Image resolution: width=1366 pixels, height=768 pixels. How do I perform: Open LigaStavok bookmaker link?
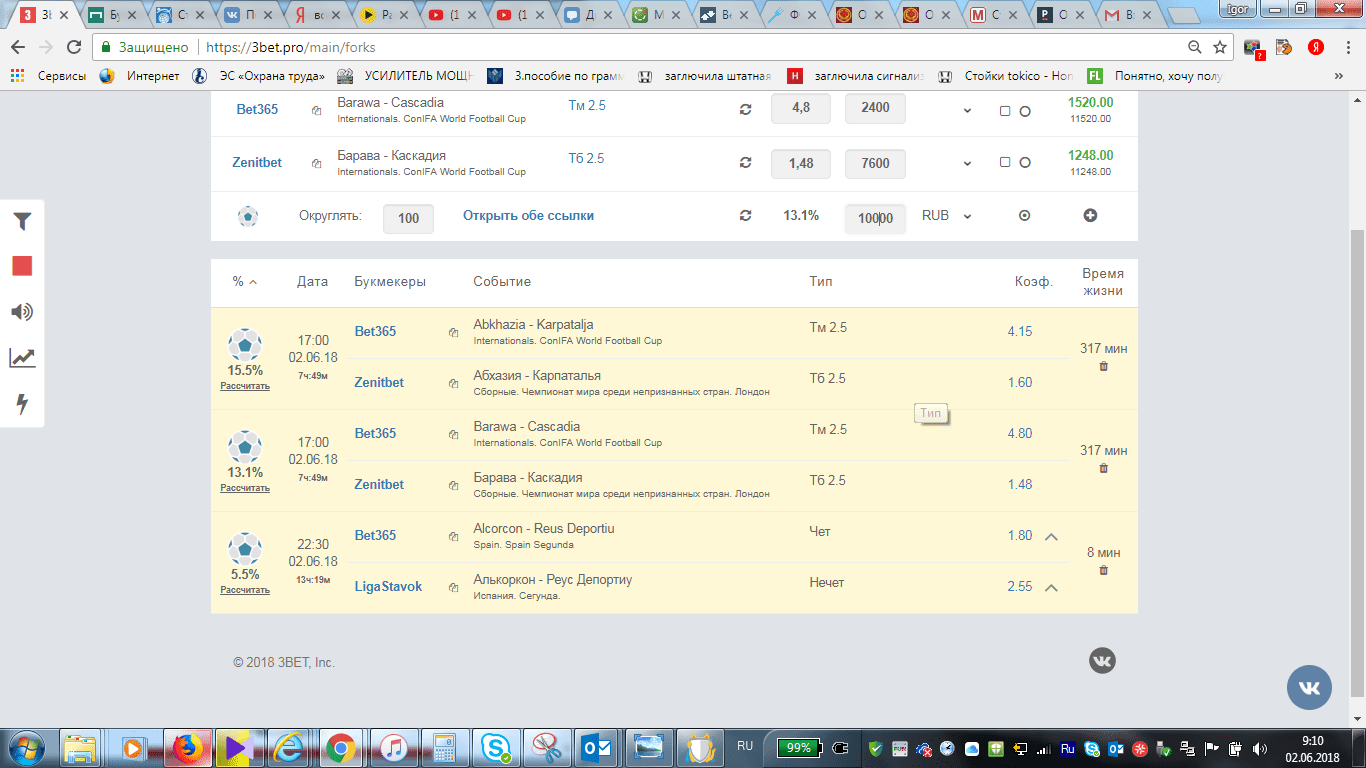(388, 587)
